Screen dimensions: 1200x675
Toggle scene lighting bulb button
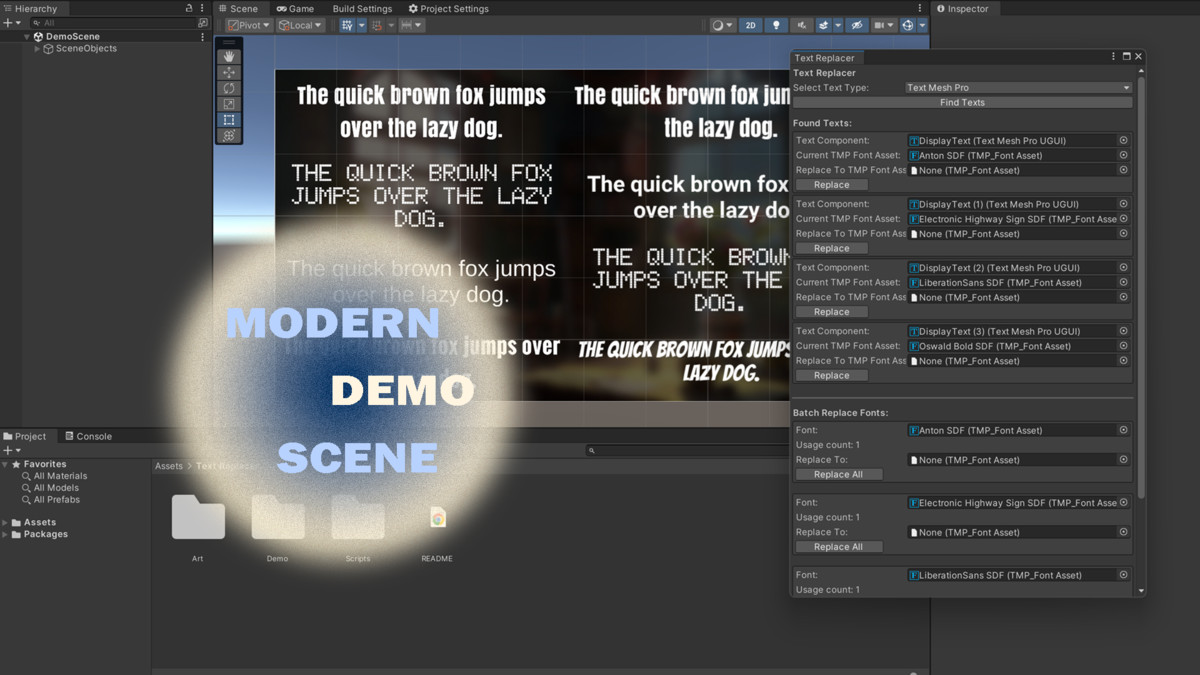[x=776, y=25]
